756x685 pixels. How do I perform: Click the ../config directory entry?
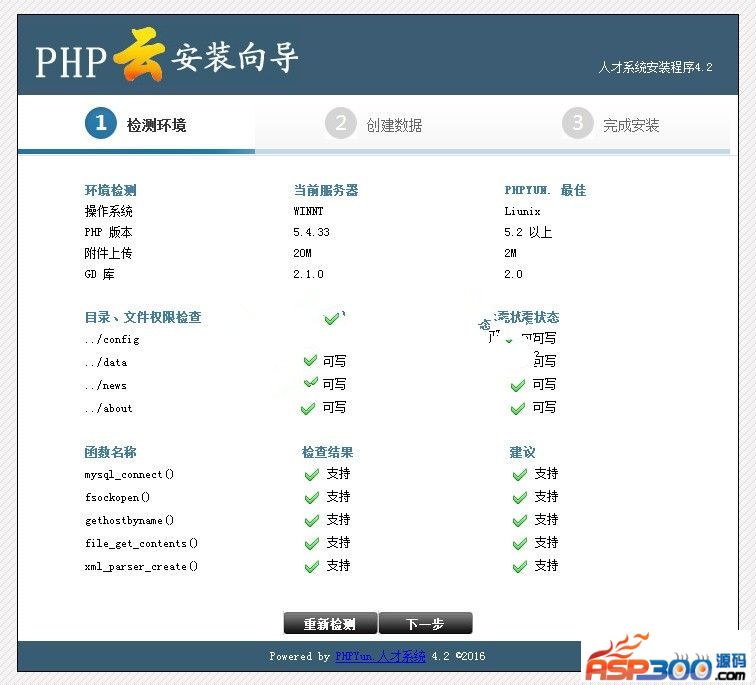tap(112, 339)
